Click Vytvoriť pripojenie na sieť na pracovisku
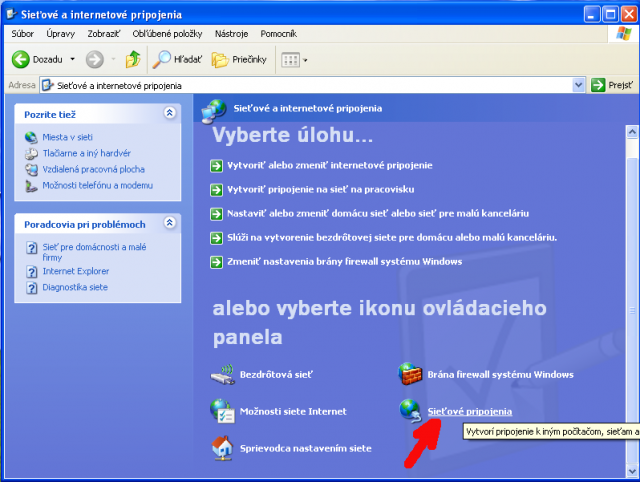640x482 pixels. point(320,189)
